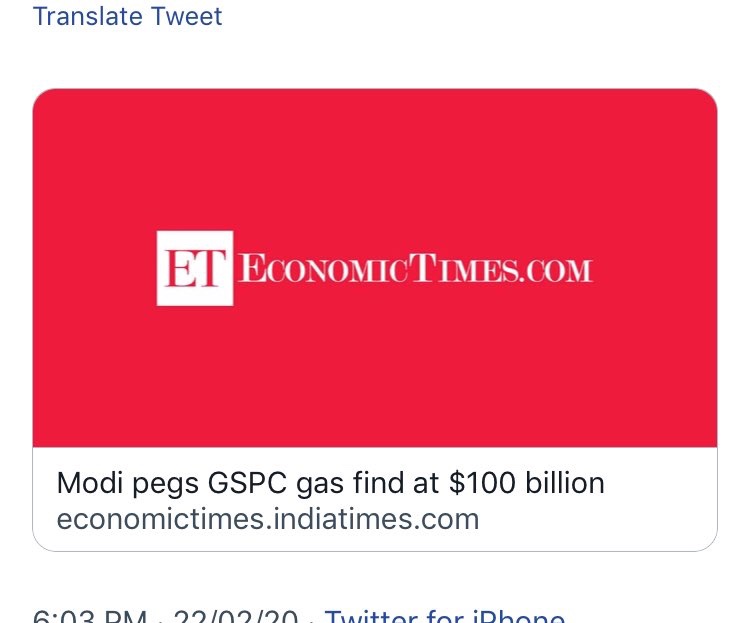This screenshot has width=750, height=623.
Task: Open the Modi pegs GSPC headline
Action: point(330,484)
